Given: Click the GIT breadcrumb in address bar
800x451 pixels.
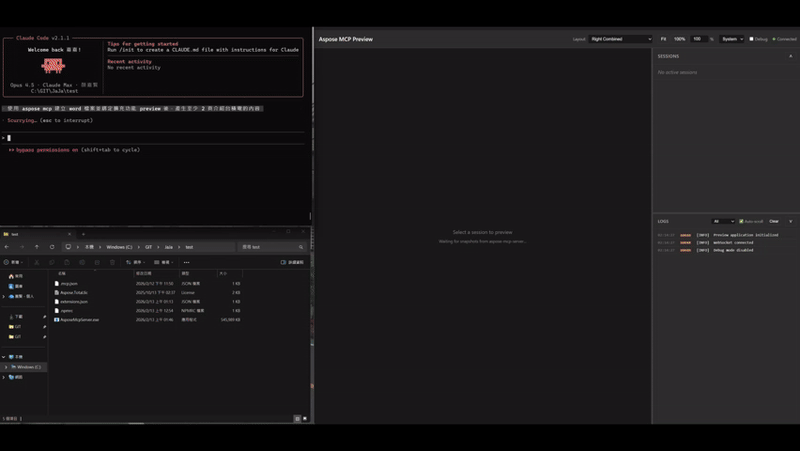Looking at the screenshot, I should [x=149, y=247].
